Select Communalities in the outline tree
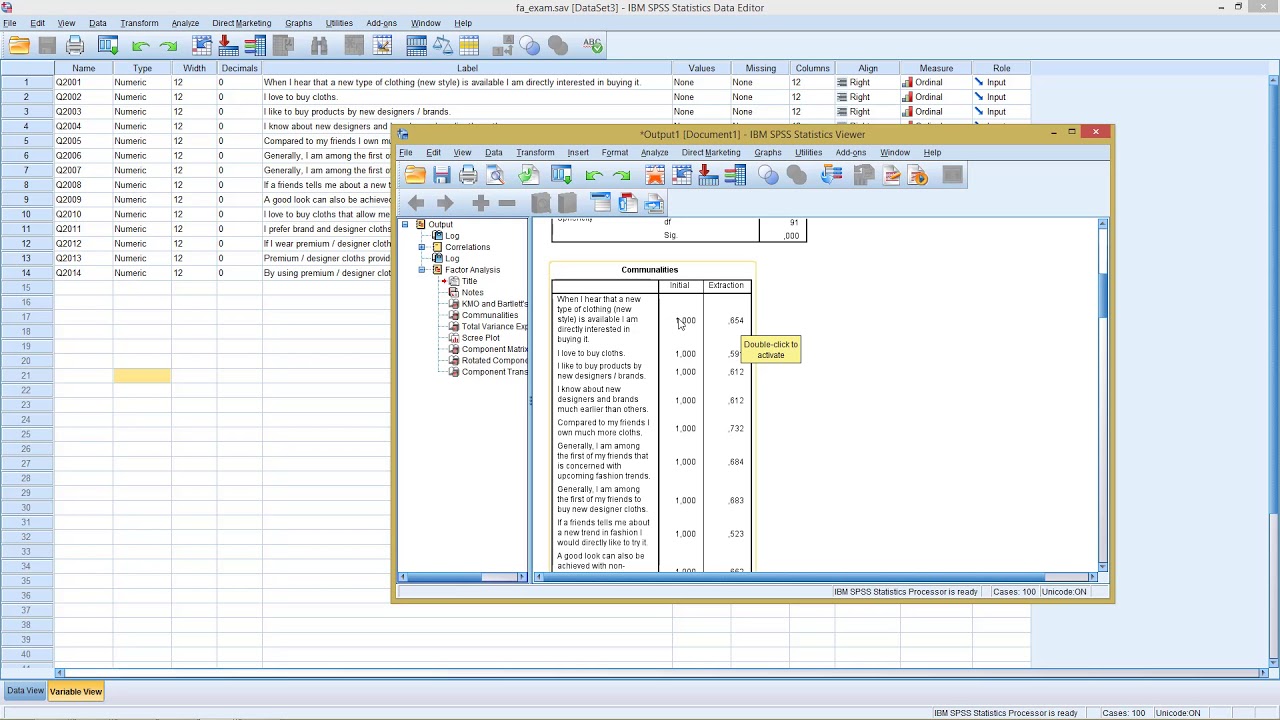 [x=490, y=315]
